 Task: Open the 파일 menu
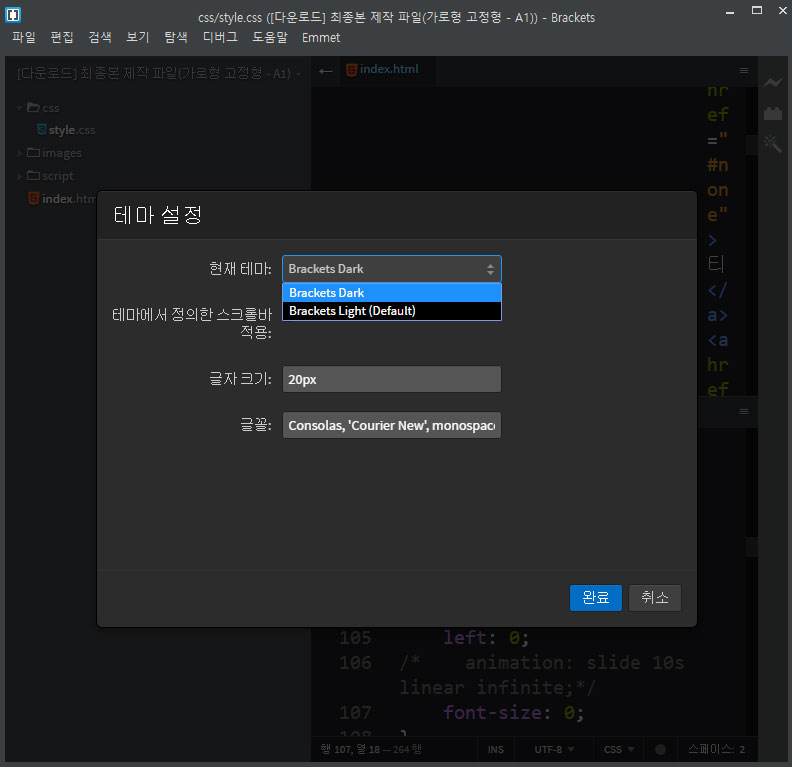(24, 37)
